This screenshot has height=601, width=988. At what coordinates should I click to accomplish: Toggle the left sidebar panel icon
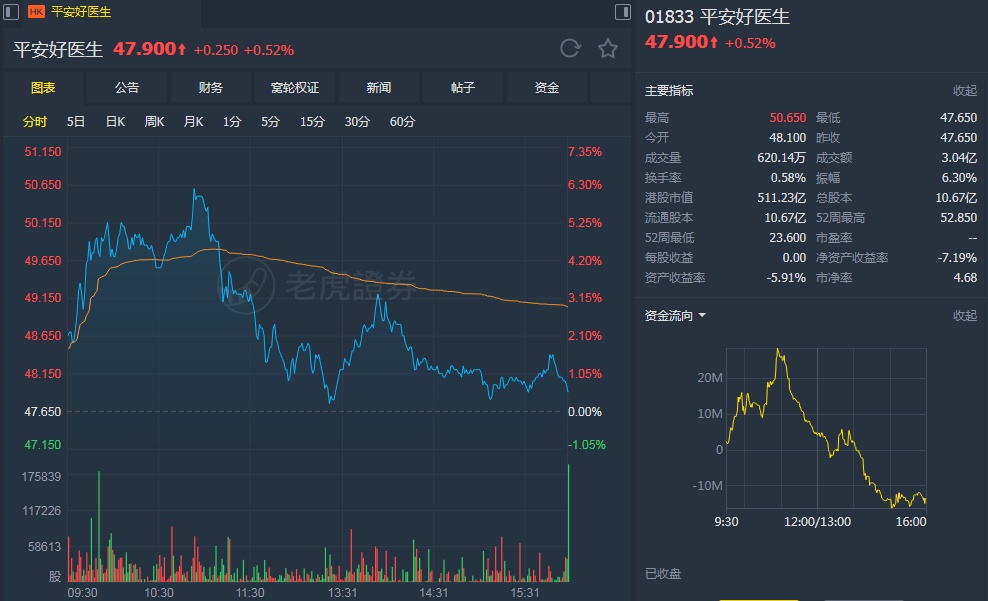coord(11,11)
